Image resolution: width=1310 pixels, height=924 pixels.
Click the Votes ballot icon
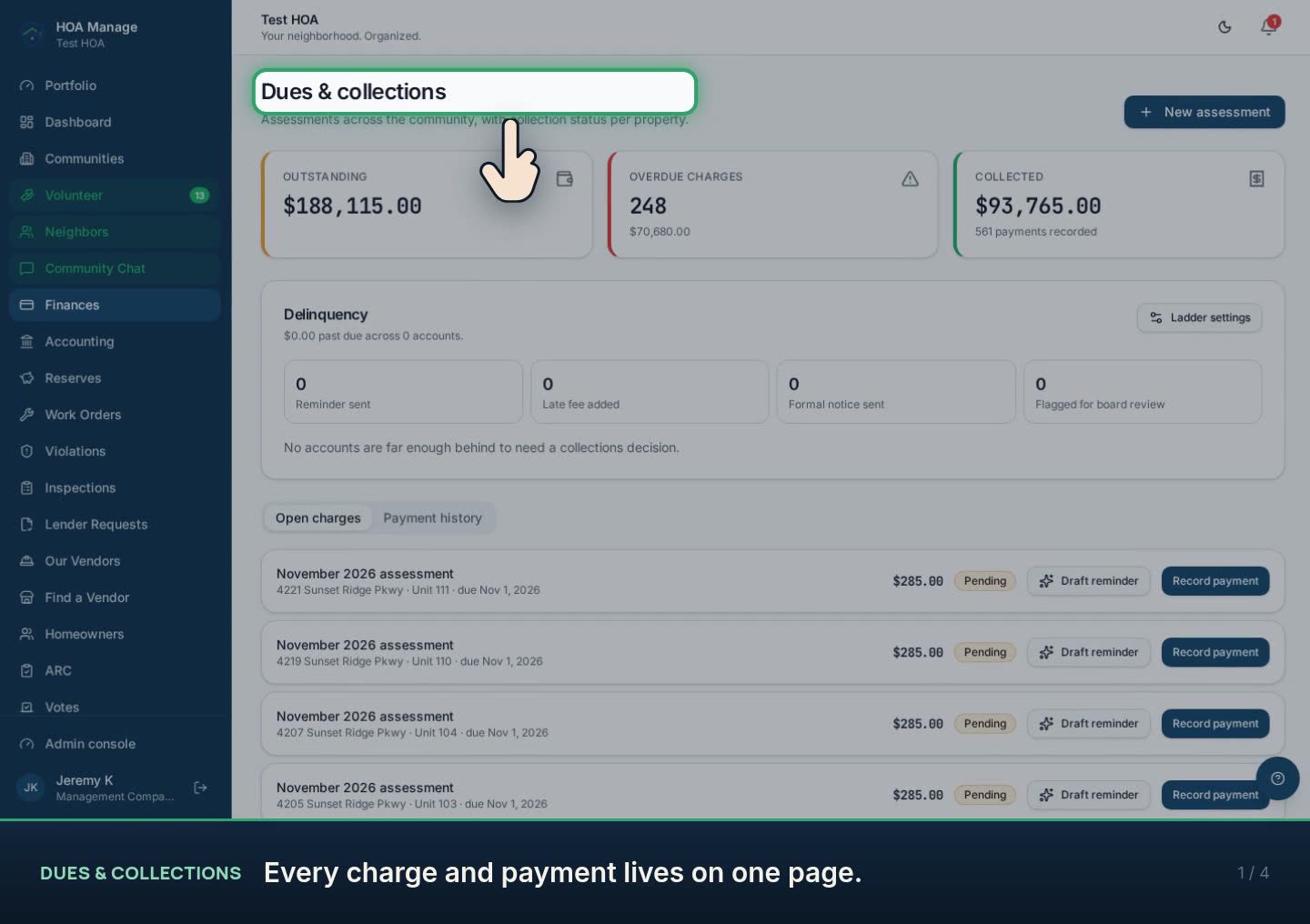(26, 707)
